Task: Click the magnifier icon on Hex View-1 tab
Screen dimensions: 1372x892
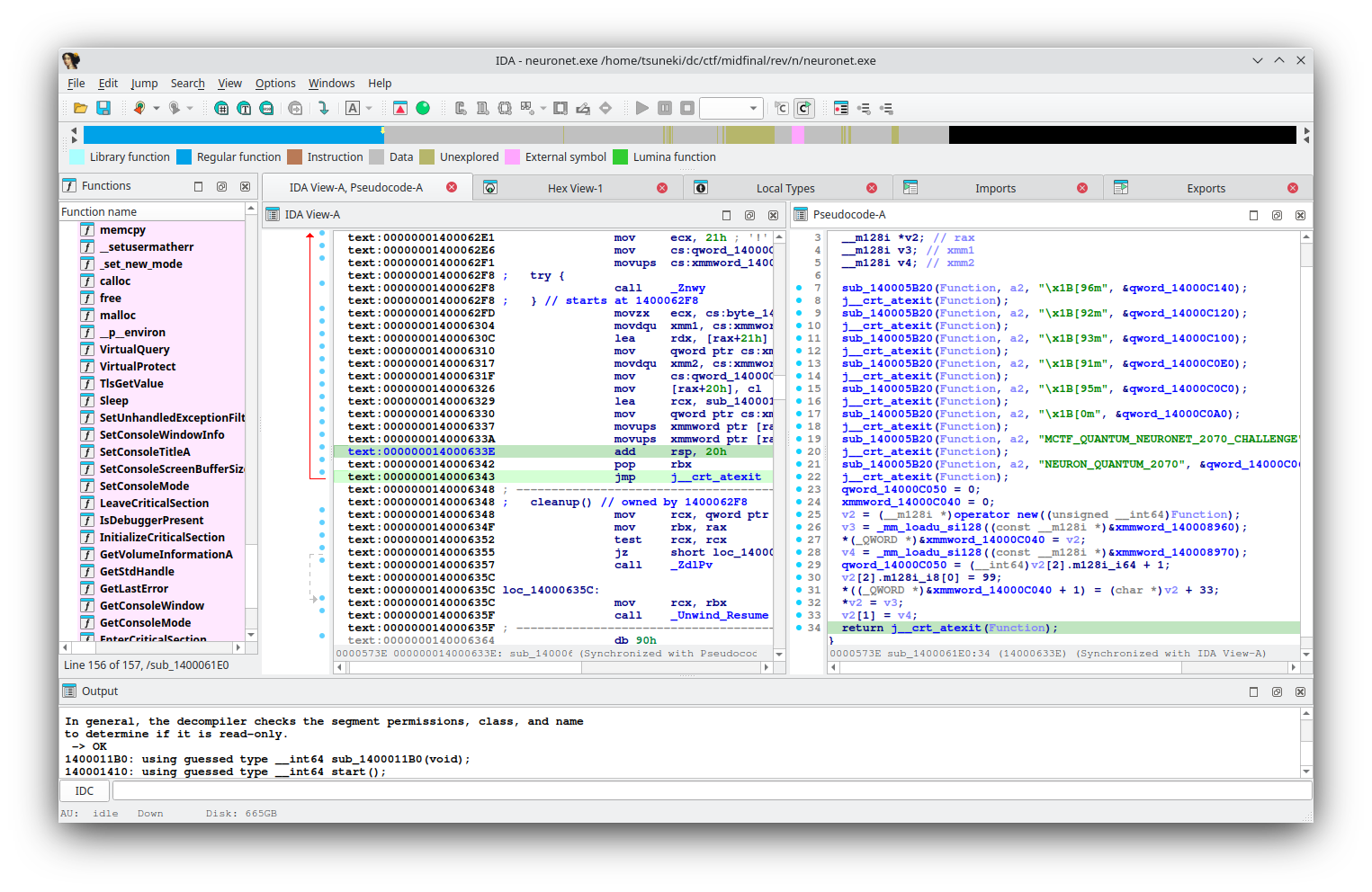Action: (490, 187)
